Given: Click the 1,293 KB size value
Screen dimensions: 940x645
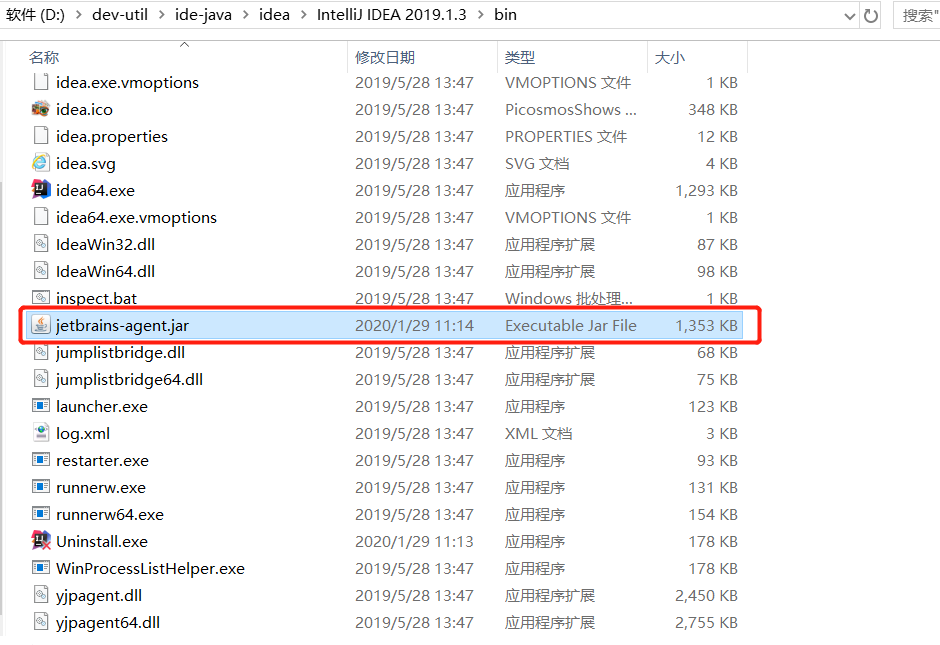Looking at the screenshot, I should (x=706, y=191).
